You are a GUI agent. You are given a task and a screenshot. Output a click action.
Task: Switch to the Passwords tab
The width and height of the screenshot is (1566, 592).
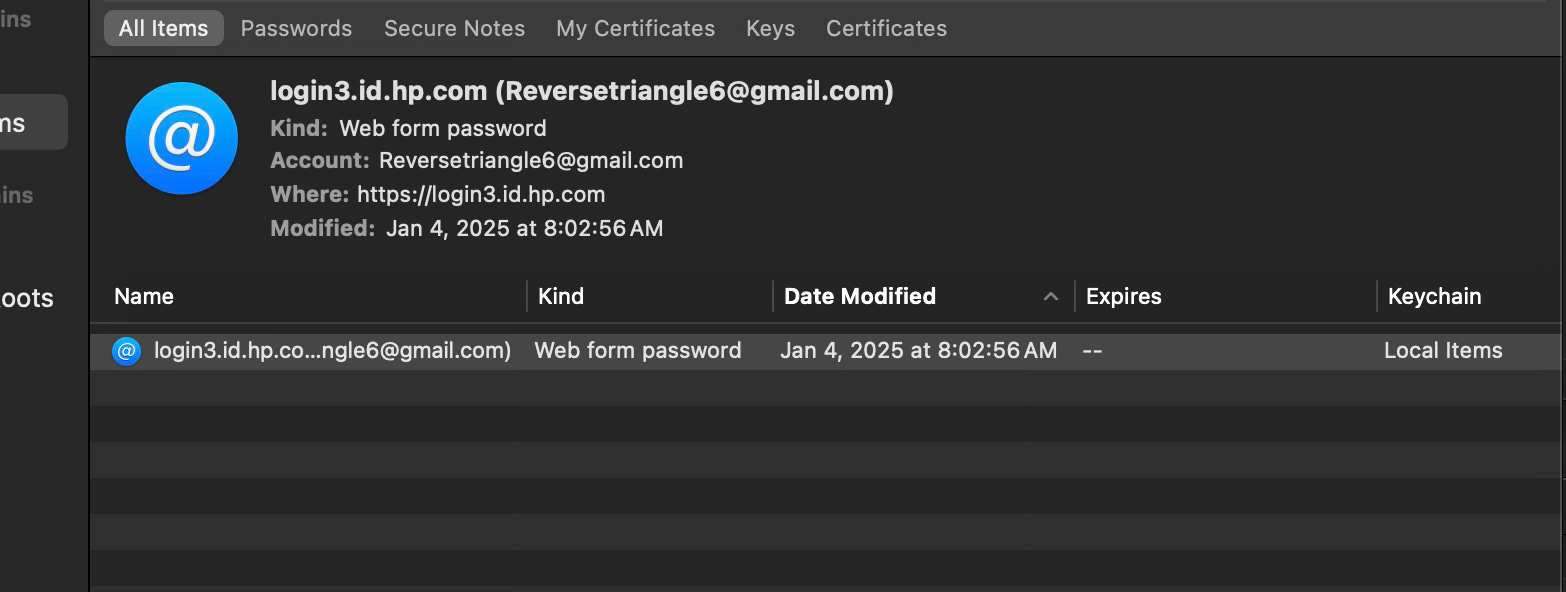pos(296,28)
